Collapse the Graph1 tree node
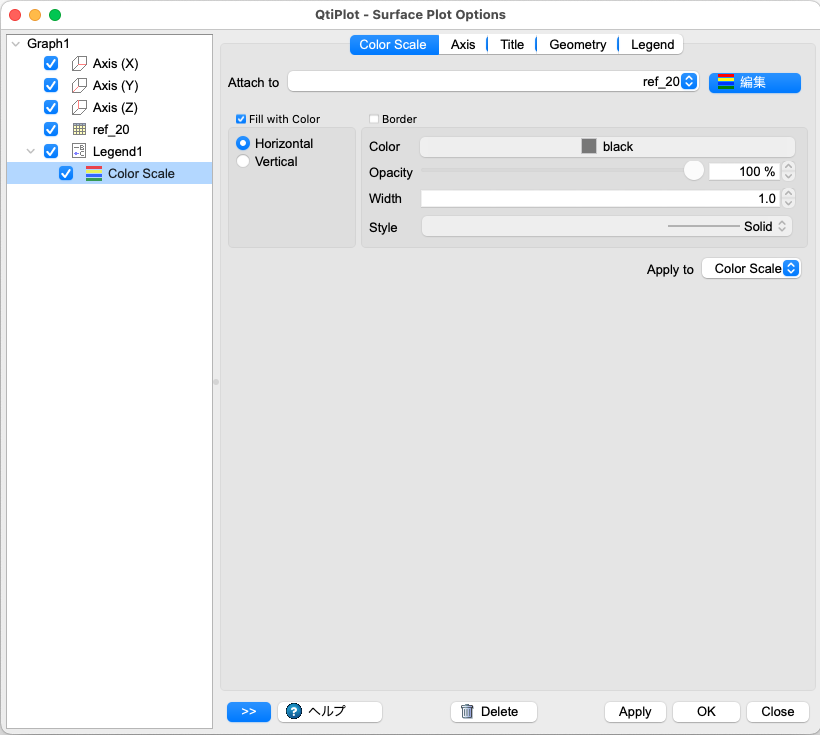 point(16,43)
